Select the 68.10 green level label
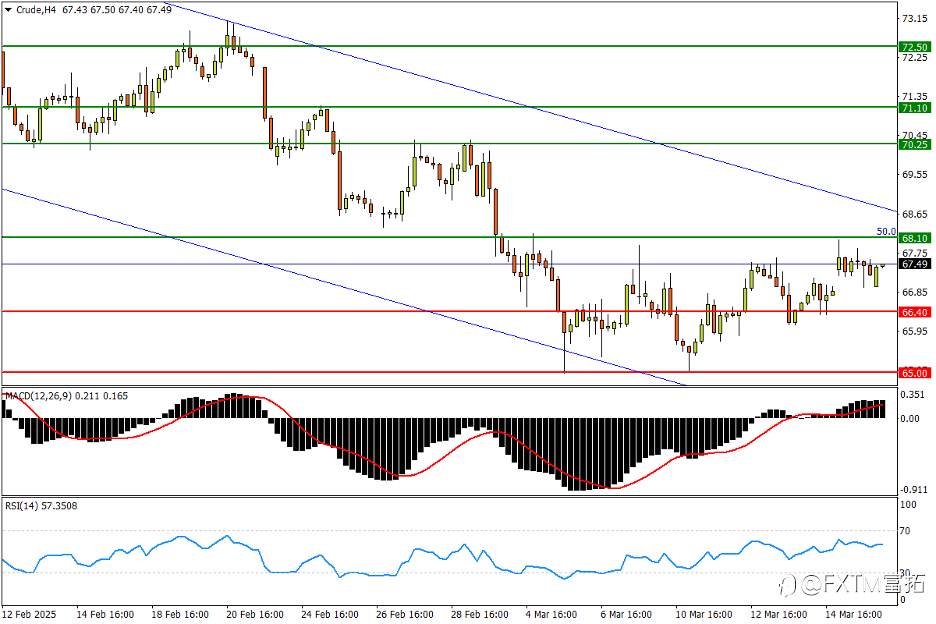Viewport: 936px width, 624px height. click(x=915, y=238)
